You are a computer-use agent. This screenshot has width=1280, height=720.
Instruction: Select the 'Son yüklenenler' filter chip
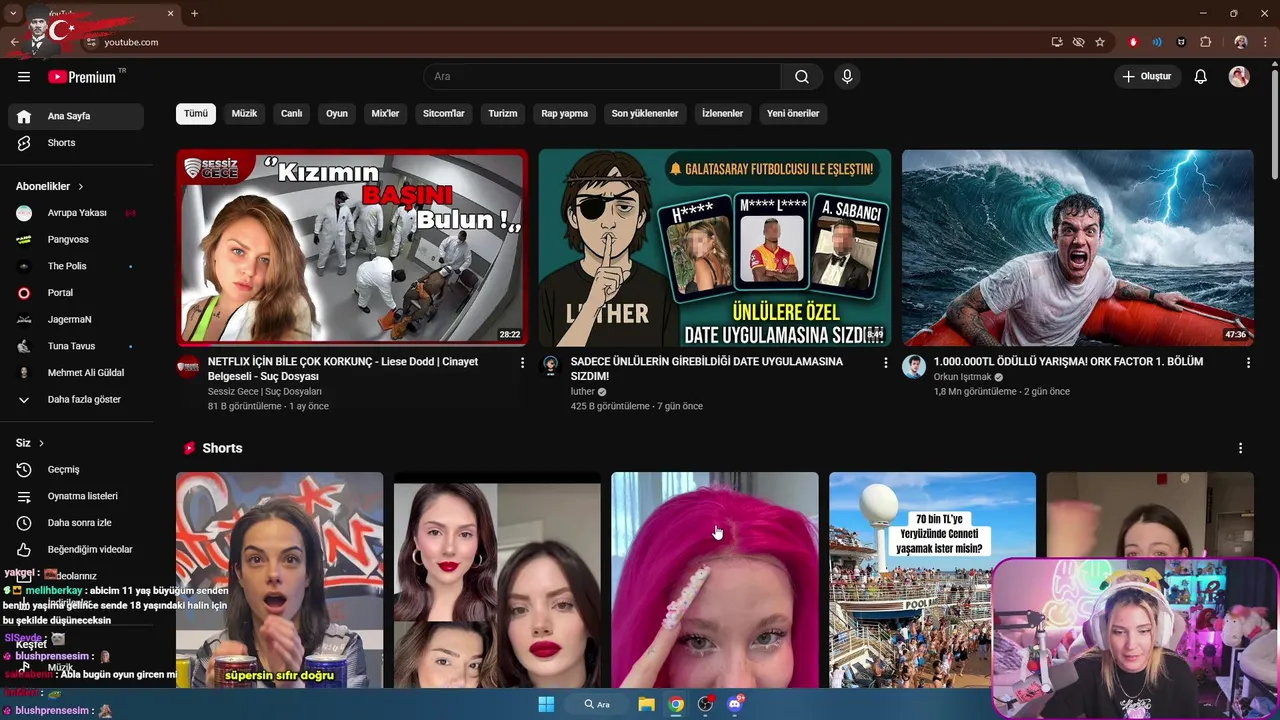coord(645,114)
